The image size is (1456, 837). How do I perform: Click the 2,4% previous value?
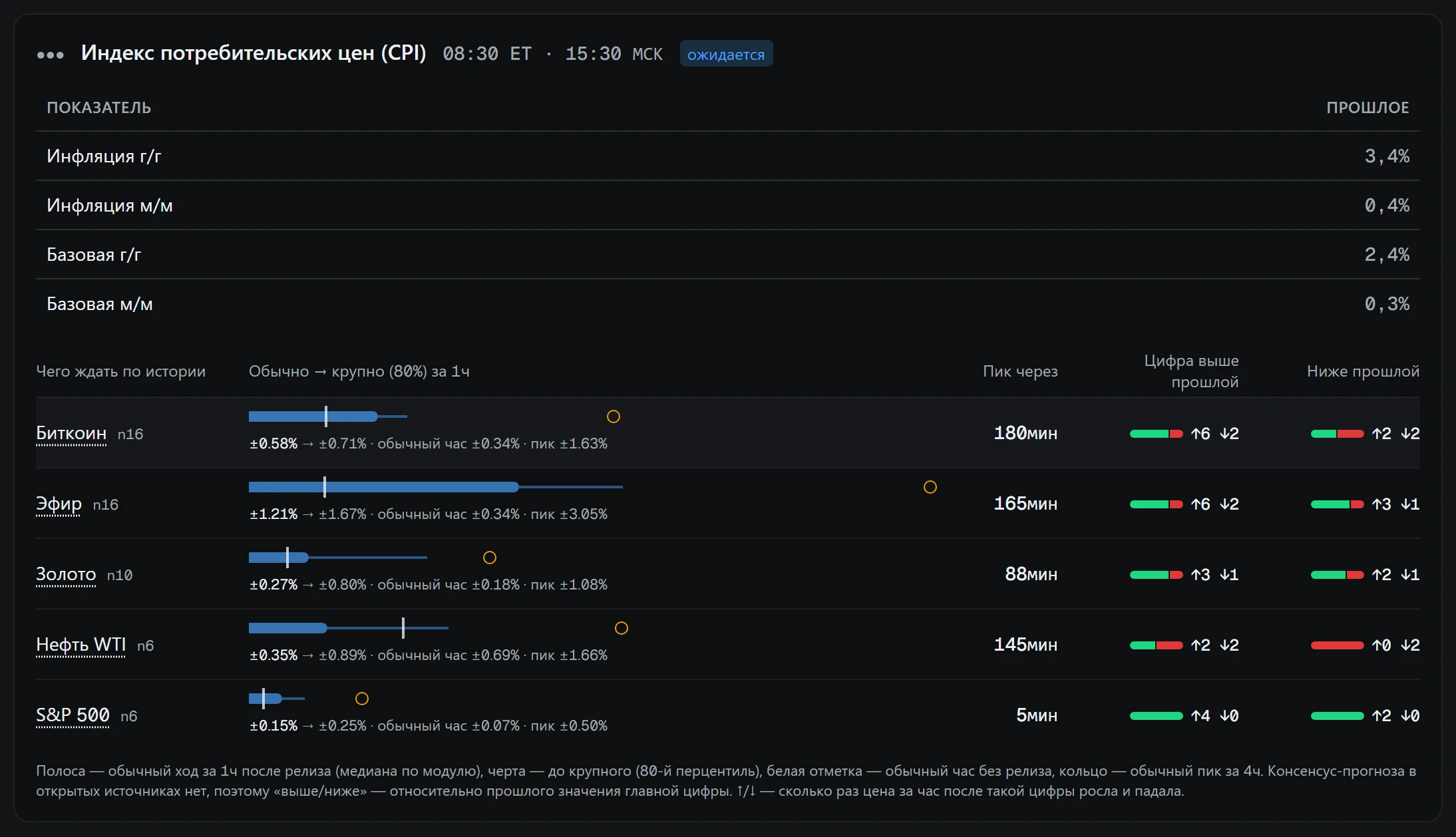pyautogui.click(x=1387, y=255)
